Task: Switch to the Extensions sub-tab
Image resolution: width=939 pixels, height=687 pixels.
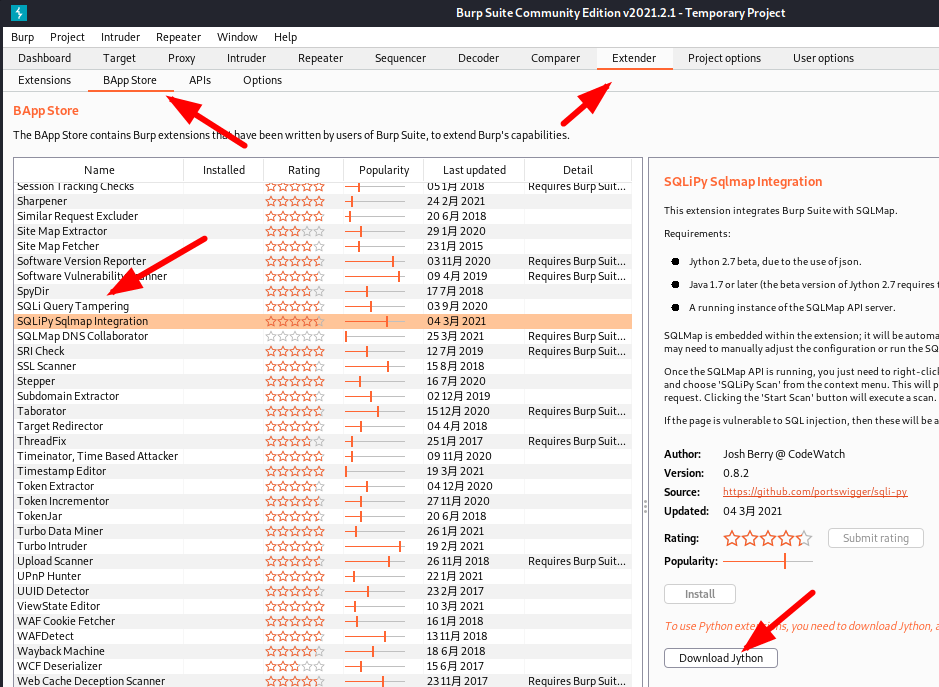Action: coord(44,80)
